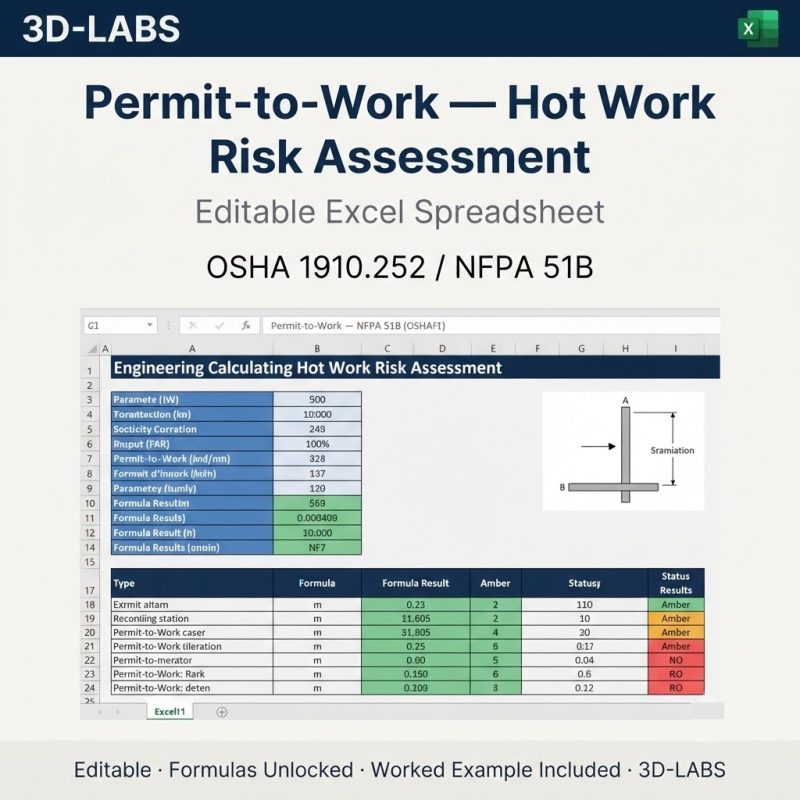
Task: Select cell with value 10:000
Action: (x=317, y=414)
